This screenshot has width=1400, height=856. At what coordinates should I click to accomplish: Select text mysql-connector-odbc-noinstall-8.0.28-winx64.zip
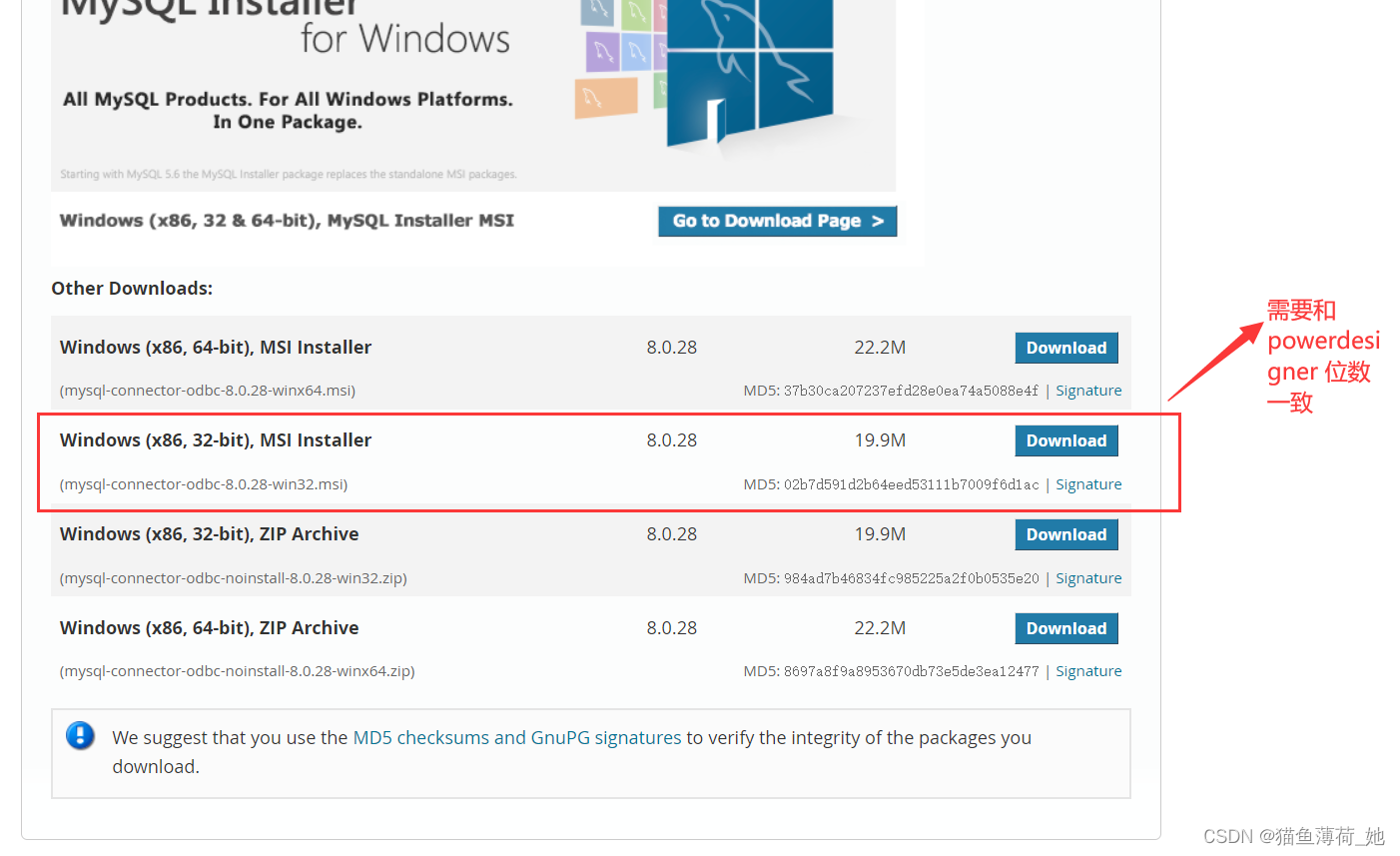point(238,671)
